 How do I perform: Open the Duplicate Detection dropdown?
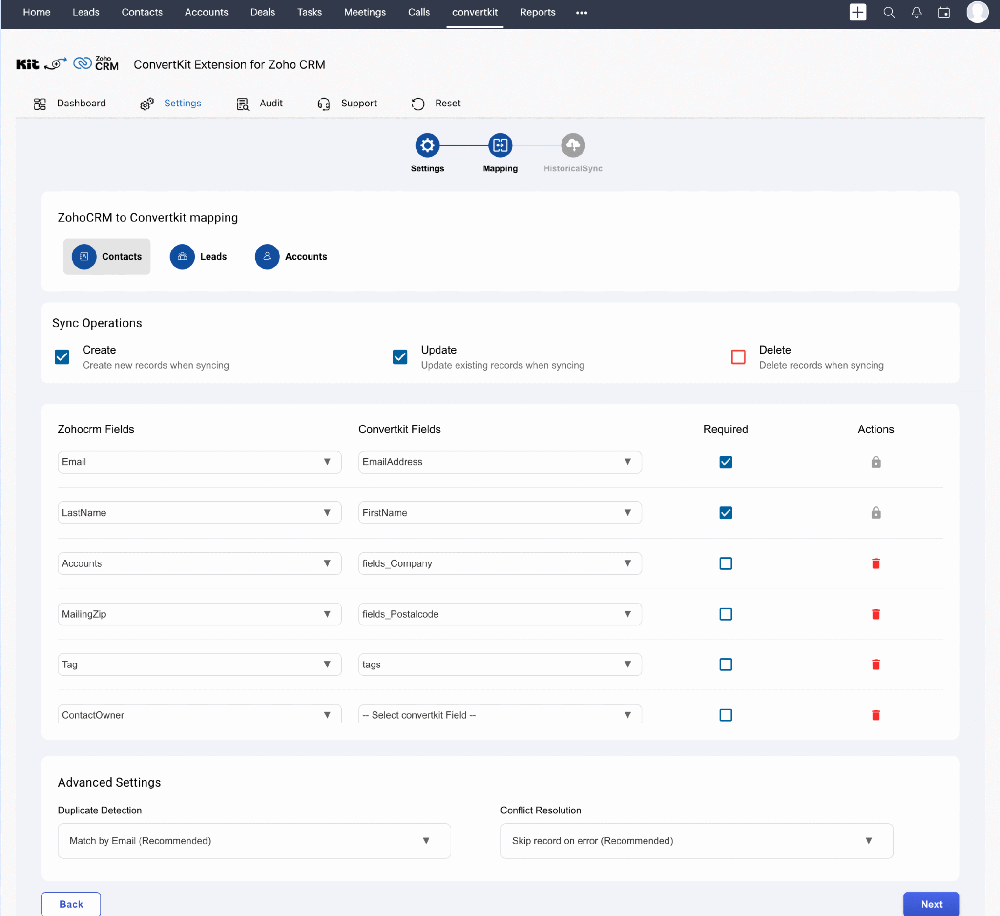[254, 841]
